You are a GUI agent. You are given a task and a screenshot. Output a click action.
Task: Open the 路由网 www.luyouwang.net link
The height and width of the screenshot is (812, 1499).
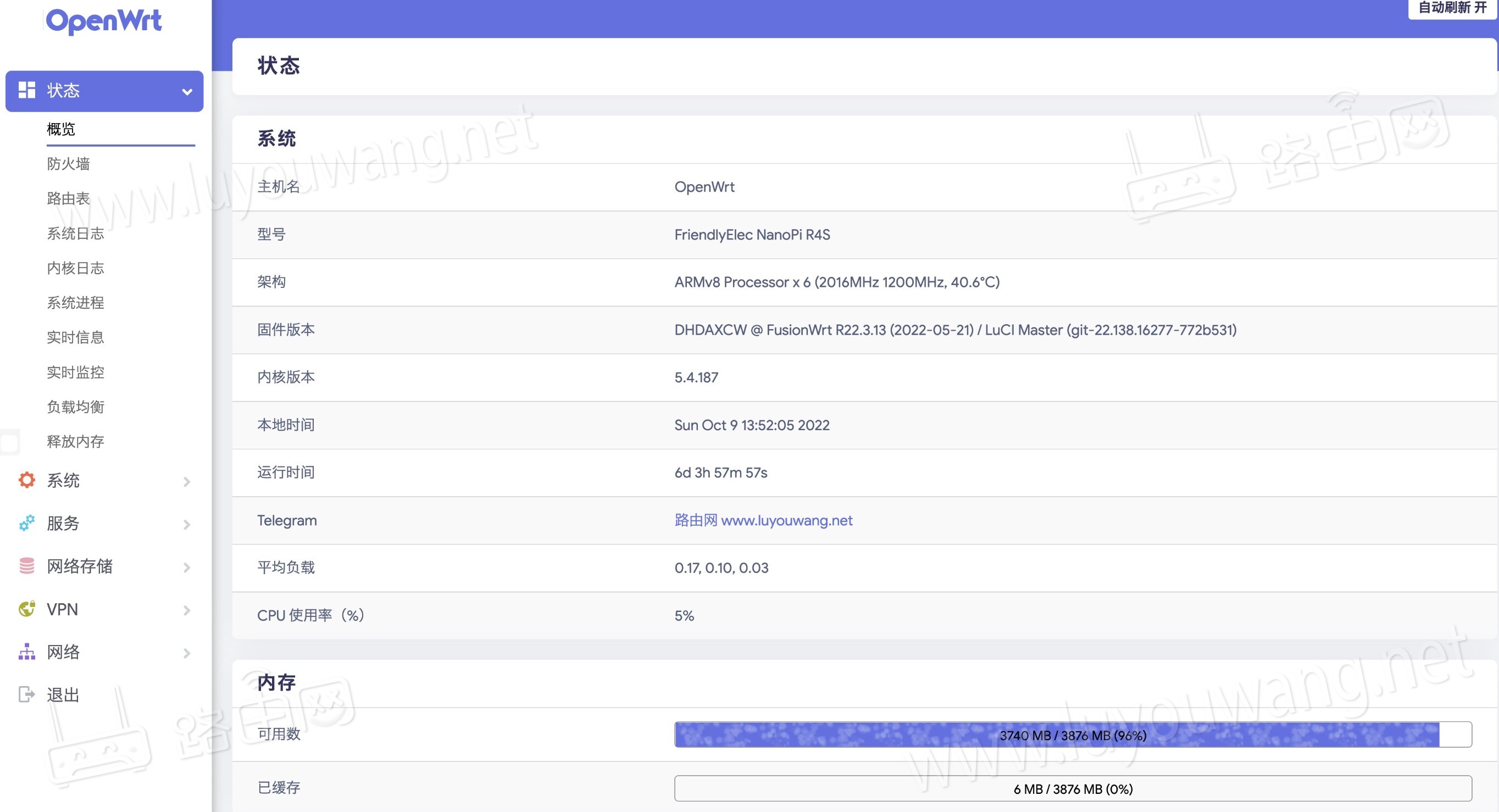[763, 520]
